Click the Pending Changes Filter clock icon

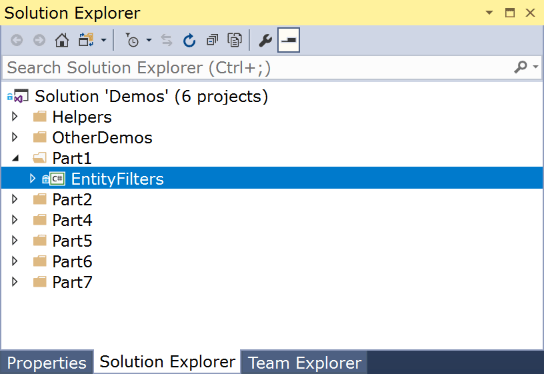(132, 41)
